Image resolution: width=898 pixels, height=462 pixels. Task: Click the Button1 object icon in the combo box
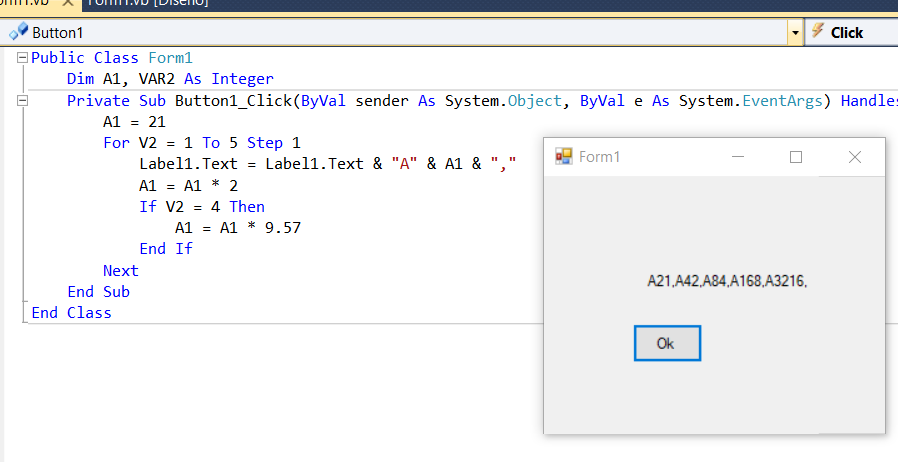(x=18, y=32)
